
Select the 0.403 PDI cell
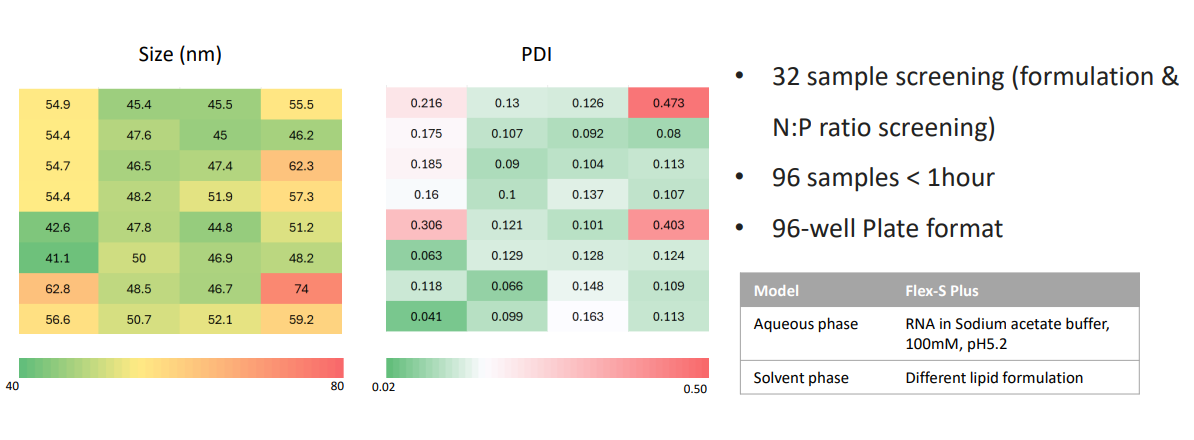click(x=668, y=228)
